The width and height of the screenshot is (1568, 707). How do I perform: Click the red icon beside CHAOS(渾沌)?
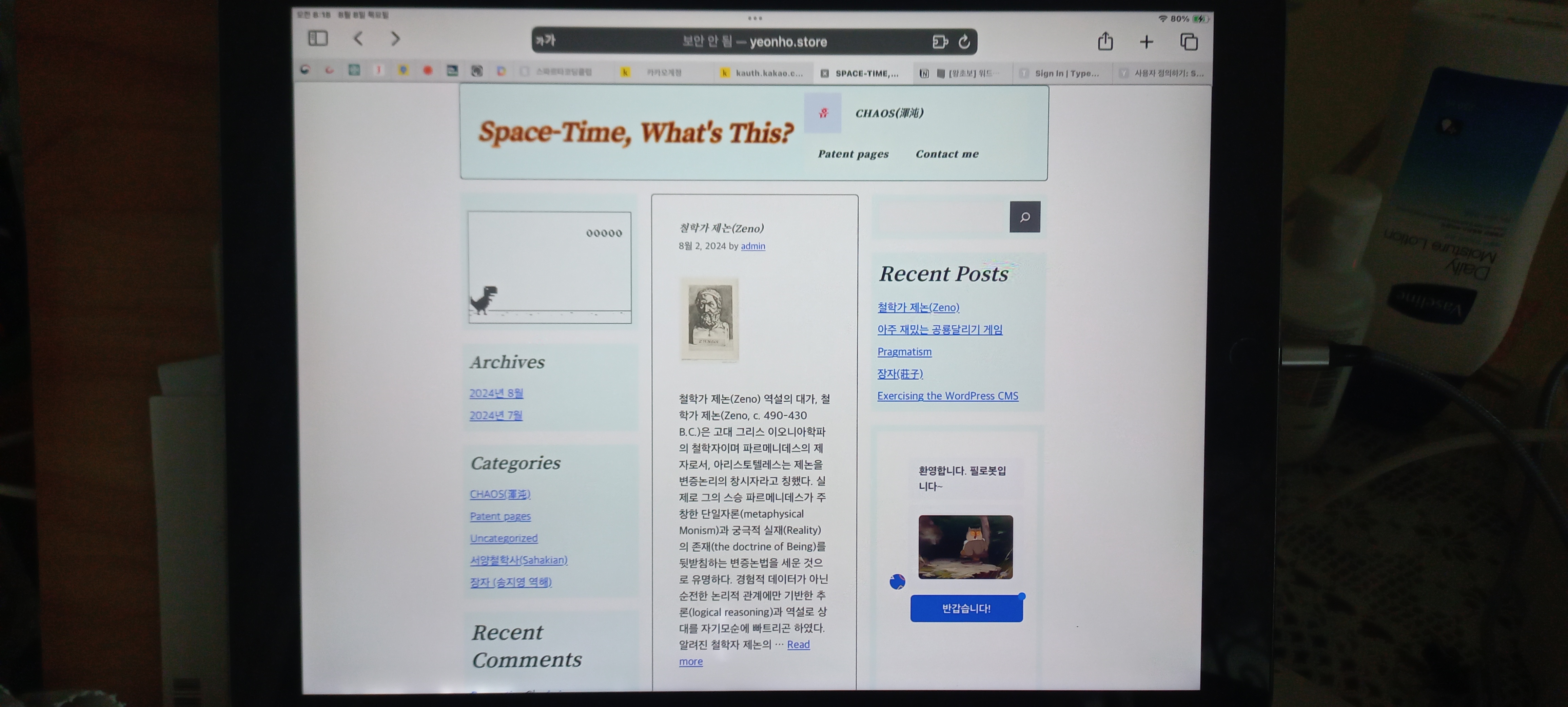pyautogui.click(x=823, y=113)
